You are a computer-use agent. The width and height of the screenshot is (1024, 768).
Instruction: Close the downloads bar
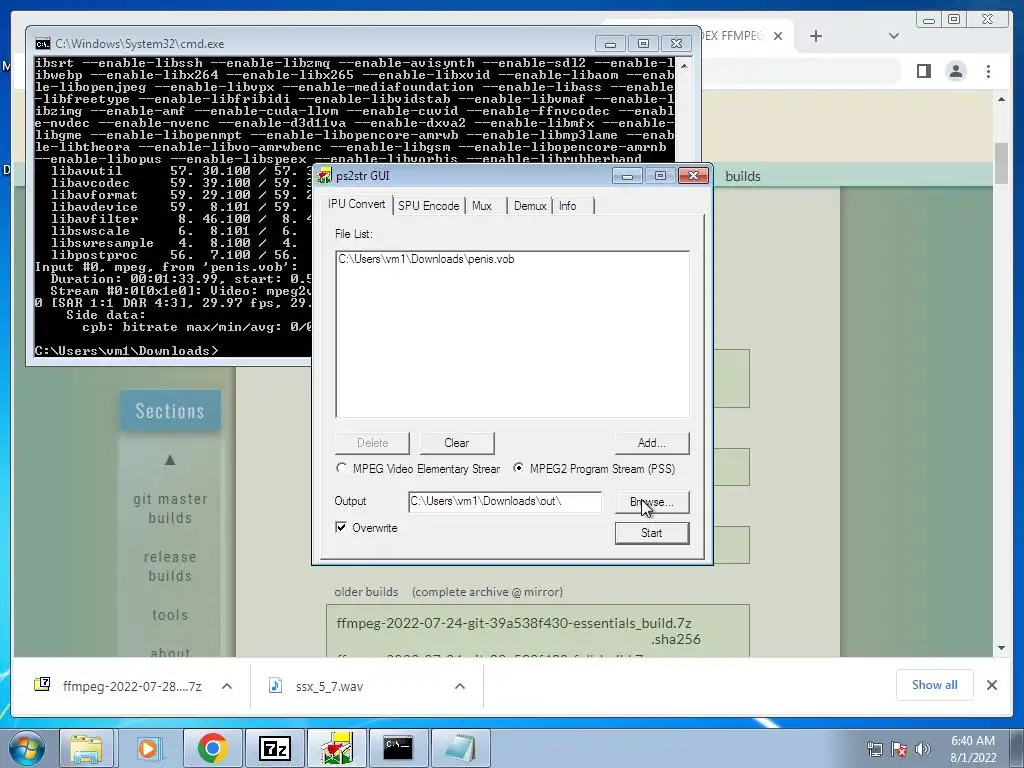pos(991,685)
